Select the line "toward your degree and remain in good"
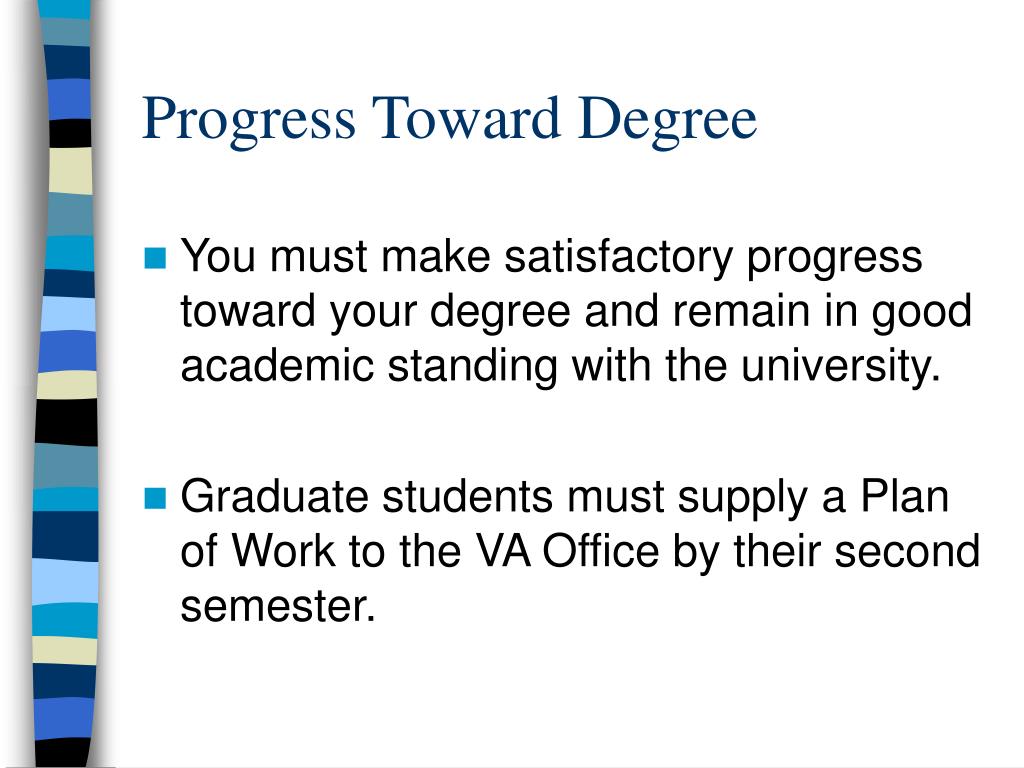1024x768 pixels. tap(576, 312)
